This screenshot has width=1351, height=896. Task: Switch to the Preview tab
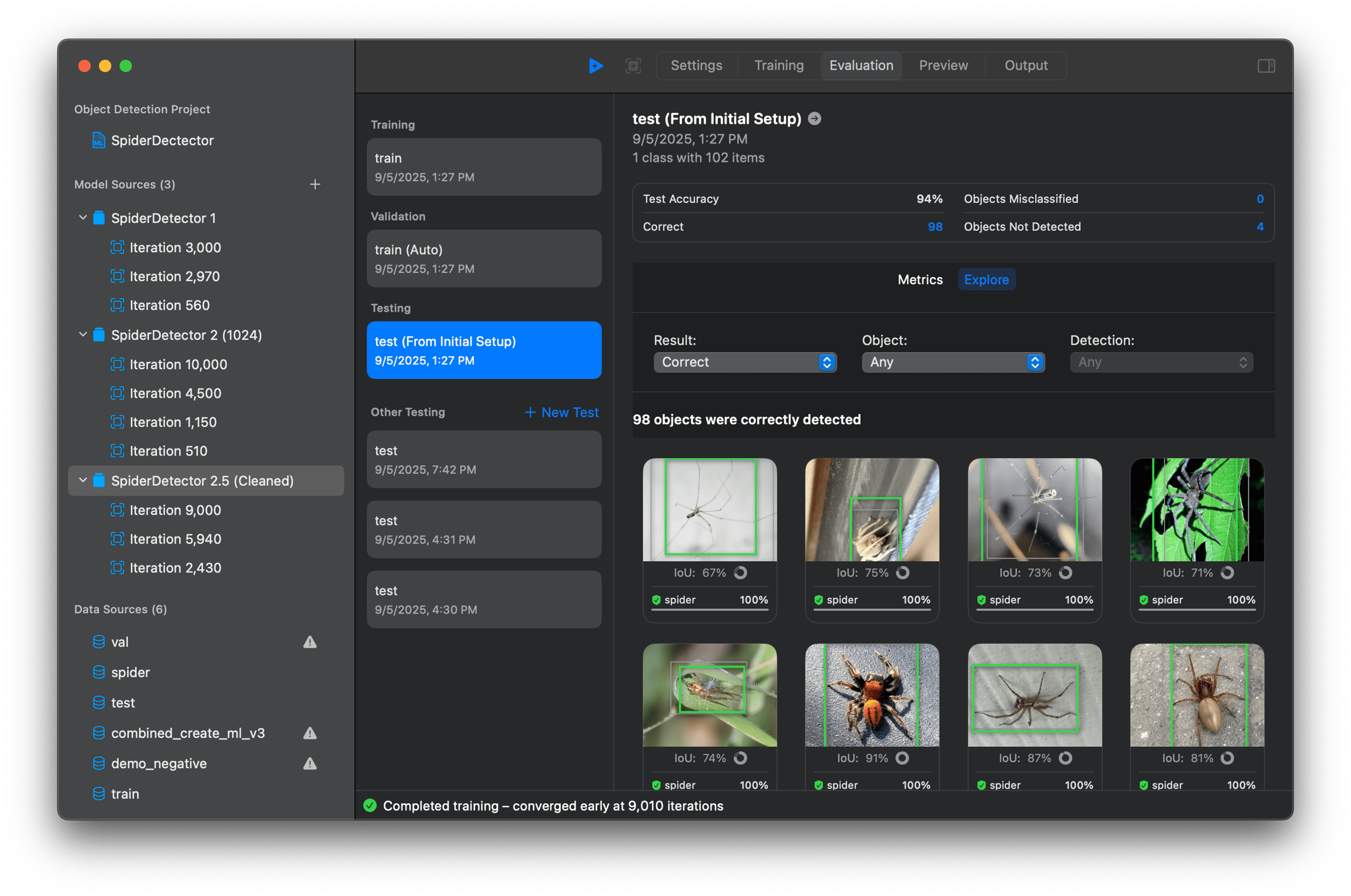(943, 66)
